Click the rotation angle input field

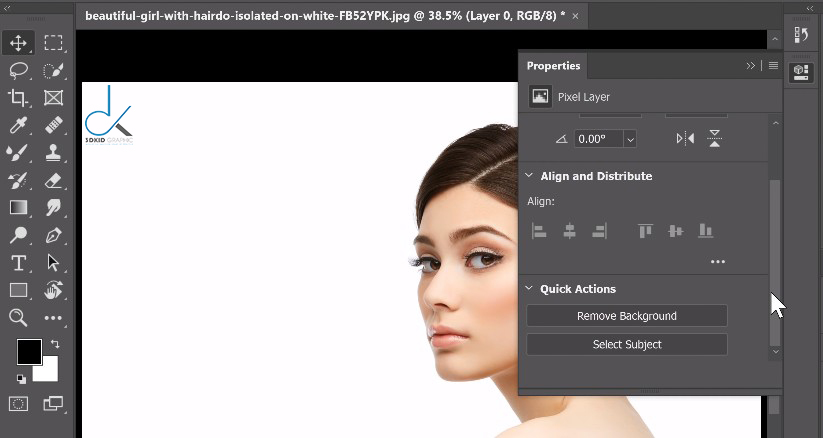pyautogui.click(x=598, y=139)
